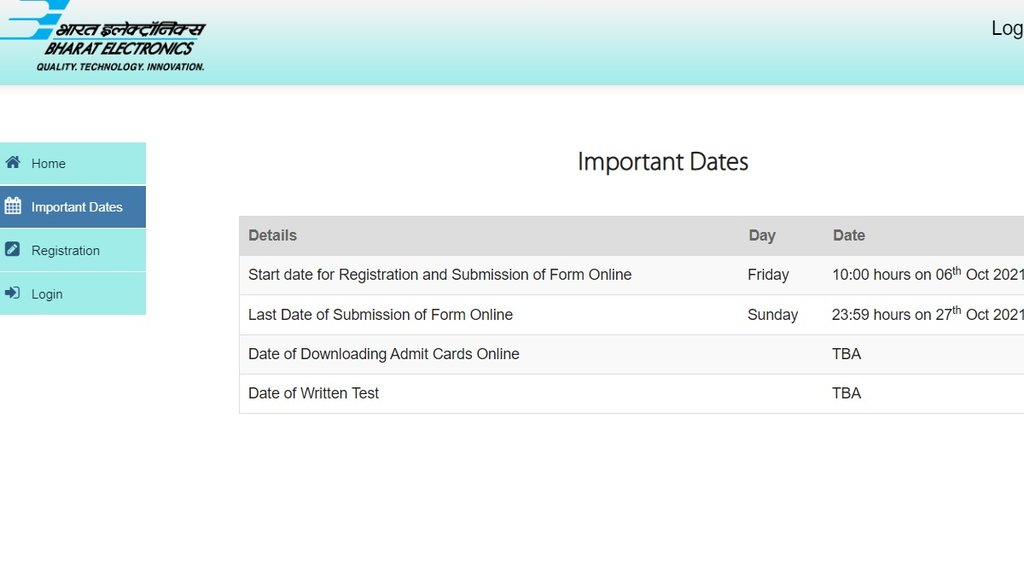The height and width of the screenshot is (569, 1024).
Task: Click the house icon beside Home
Action: point(13,163)
